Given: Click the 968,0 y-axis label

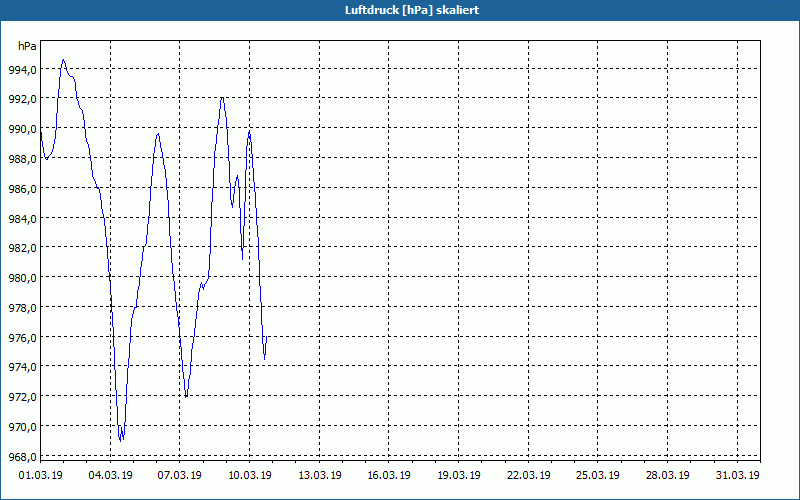Looking at the screenshot, I should click(22, 457).
